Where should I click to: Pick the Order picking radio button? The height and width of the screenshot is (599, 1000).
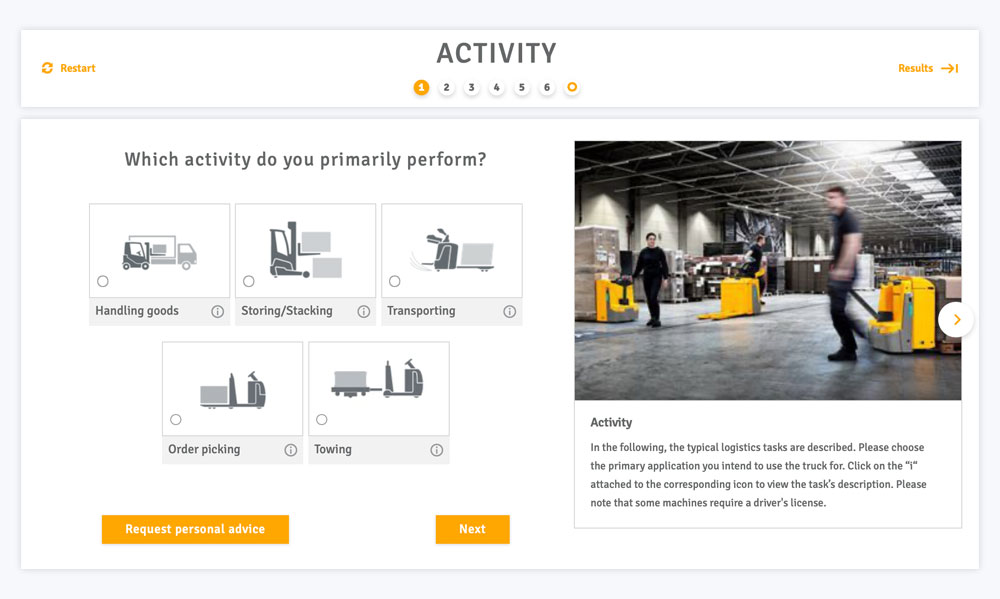[x=176, y=419]
